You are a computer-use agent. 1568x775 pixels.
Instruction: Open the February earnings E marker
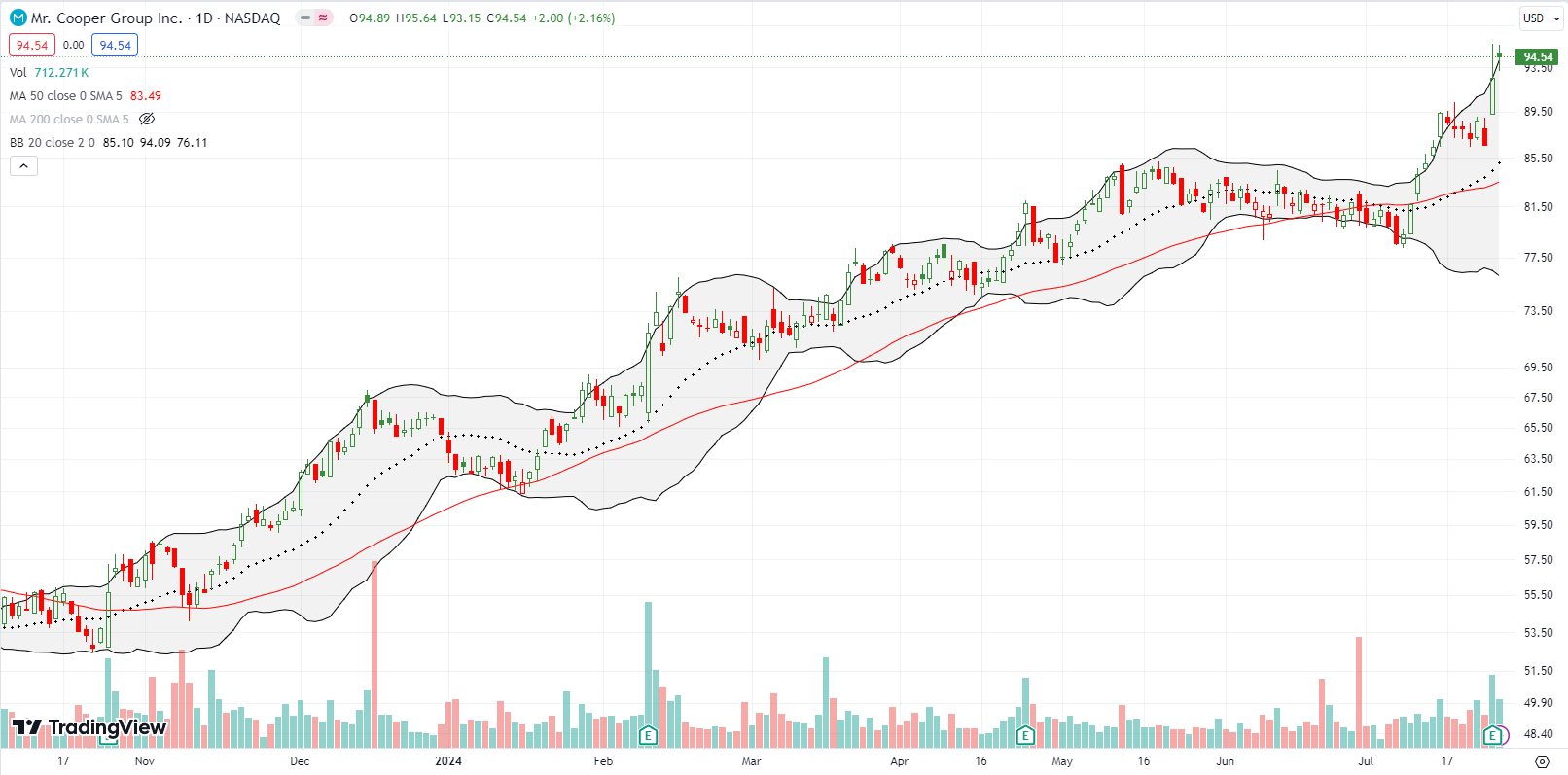648,735
